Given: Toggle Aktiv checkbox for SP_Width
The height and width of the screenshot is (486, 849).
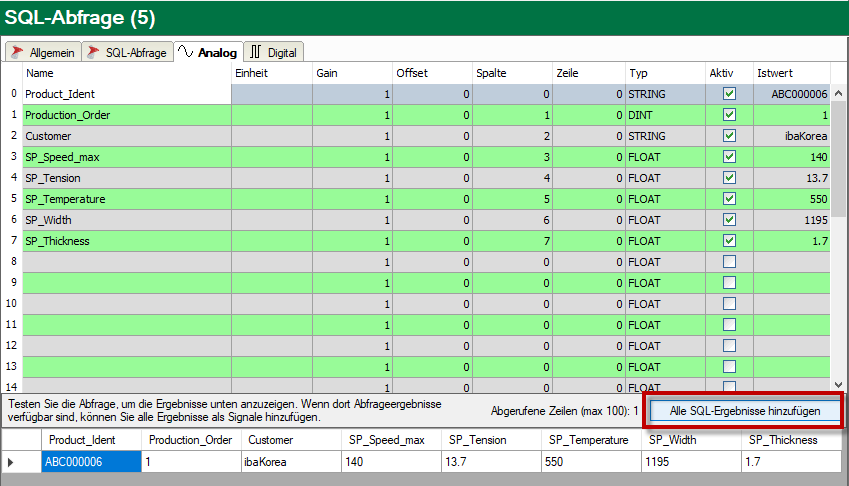Looking at the screenshot, I should tap(729, 220).
